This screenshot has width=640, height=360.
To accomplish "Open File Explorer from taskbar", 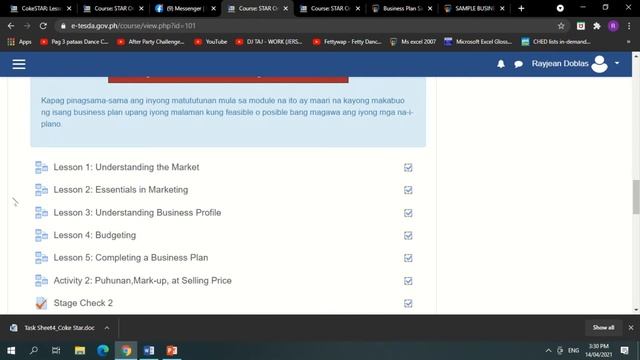I will (80, 351).
